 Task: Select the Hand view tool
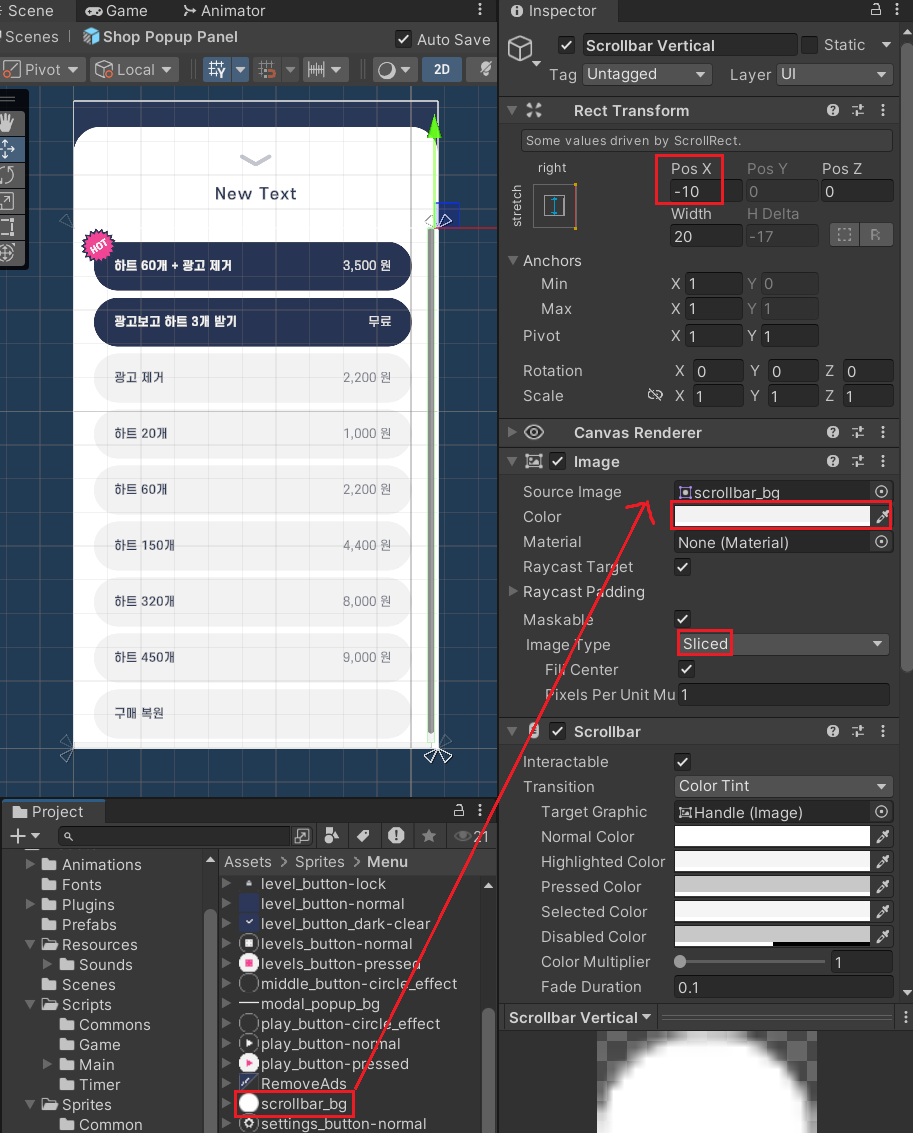(x=9, y=123)
